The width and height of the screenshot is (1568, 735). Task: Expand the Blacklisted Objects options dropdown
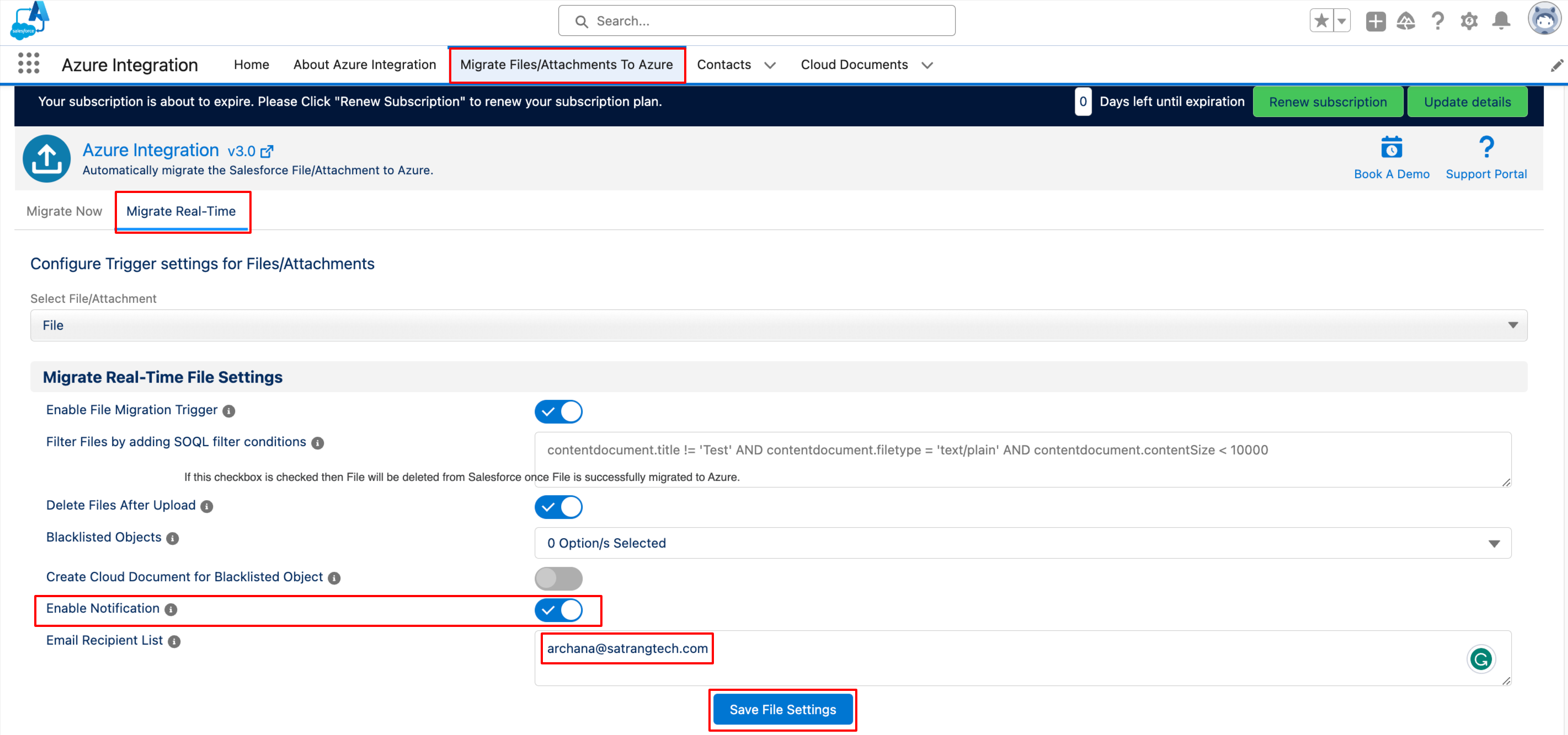tap(1022, 543)
